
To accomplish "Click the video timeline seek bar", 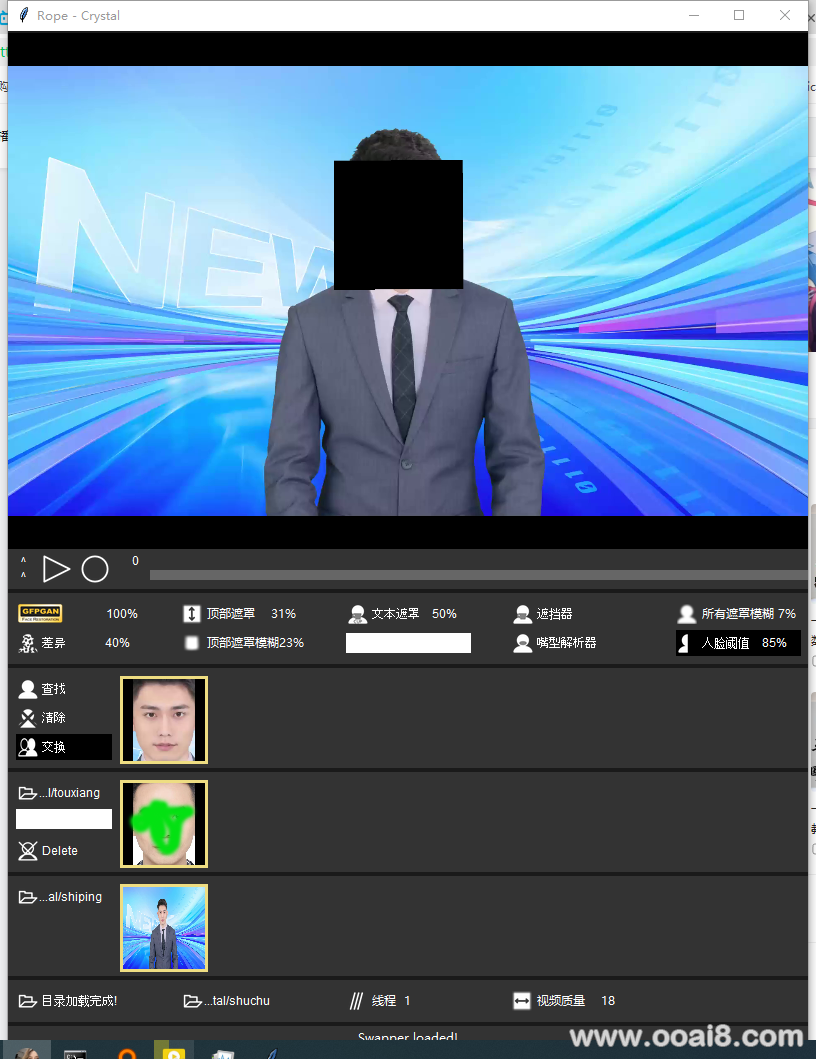I will tap(478, 575).
